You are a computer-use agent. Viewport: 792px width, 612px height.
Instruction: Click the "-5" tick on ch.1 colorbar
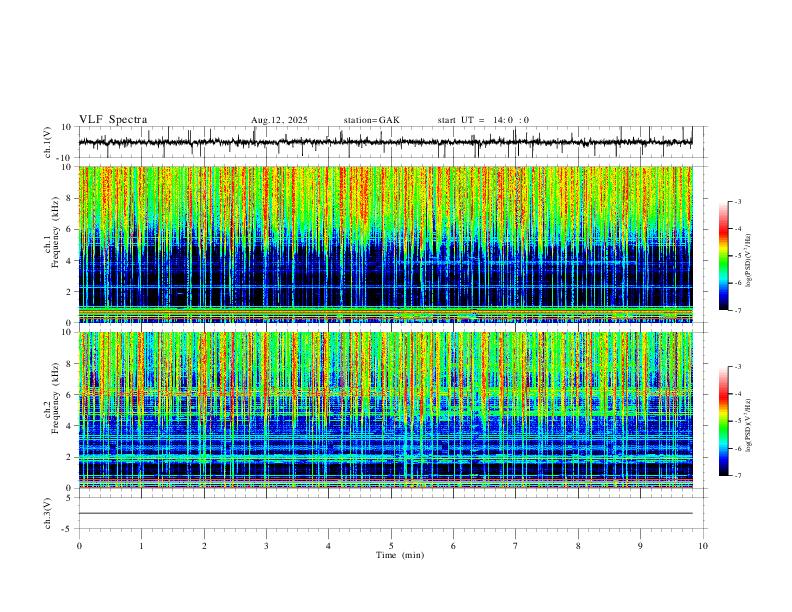737,256
